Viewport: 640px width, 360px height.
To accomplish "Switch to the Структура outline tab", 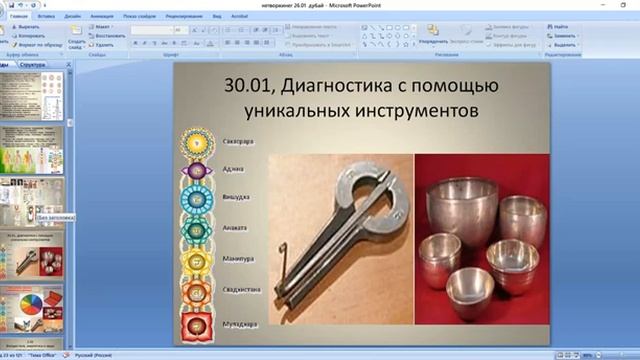I will (32, 65).
